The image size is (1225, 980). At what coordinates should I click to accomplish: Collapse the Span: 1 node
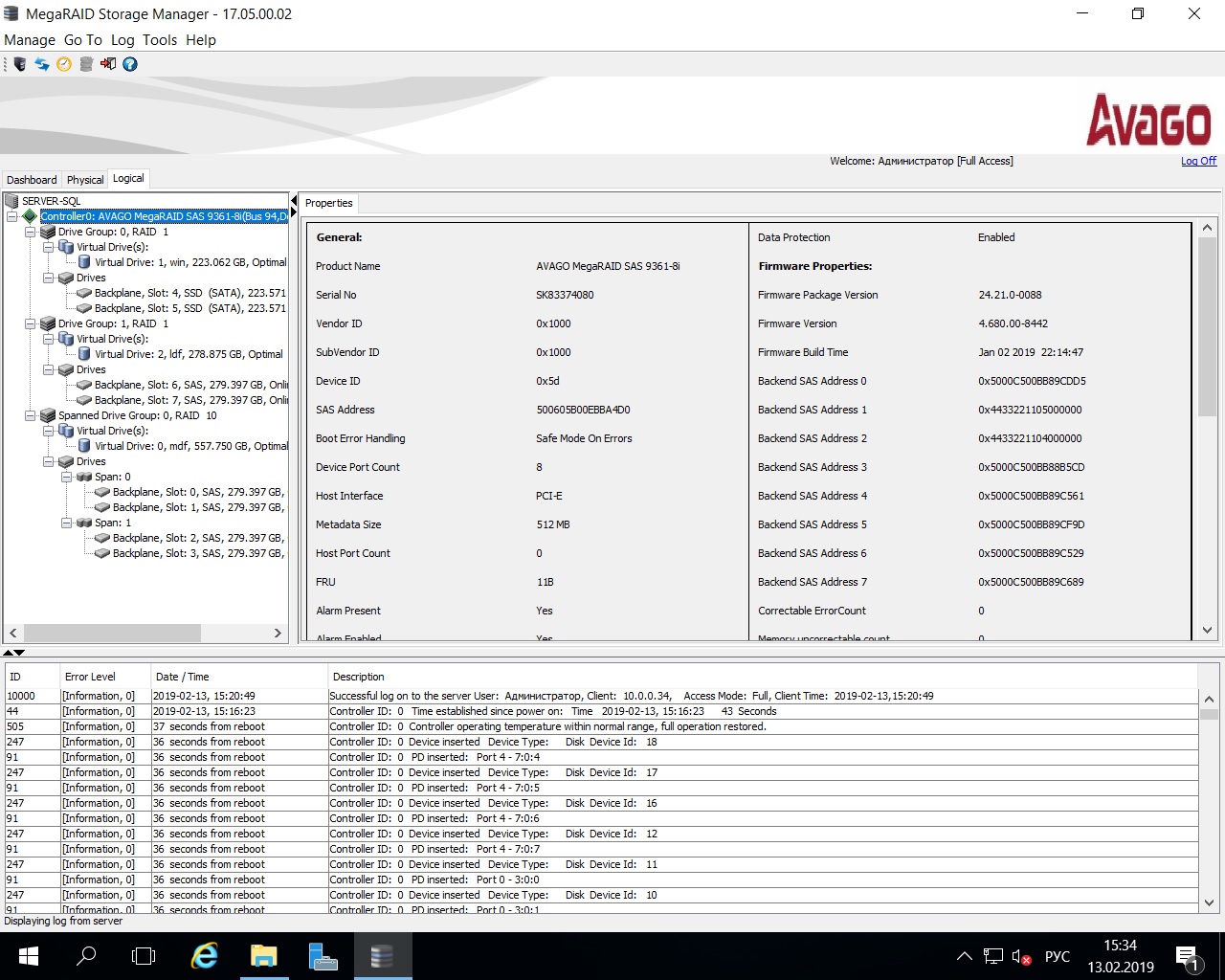(66, 523)
